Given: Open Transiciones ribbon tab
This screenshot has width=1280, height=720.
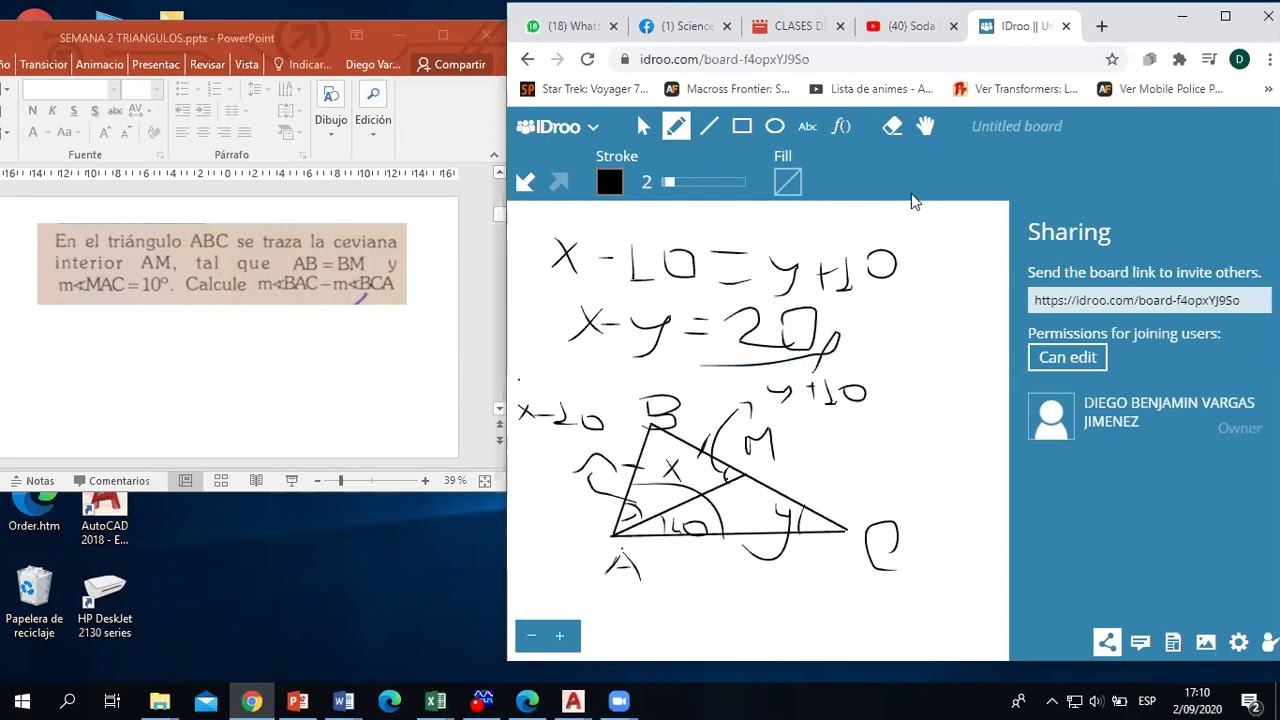Looking at the screenshot, I should click(x=43, y=64).
